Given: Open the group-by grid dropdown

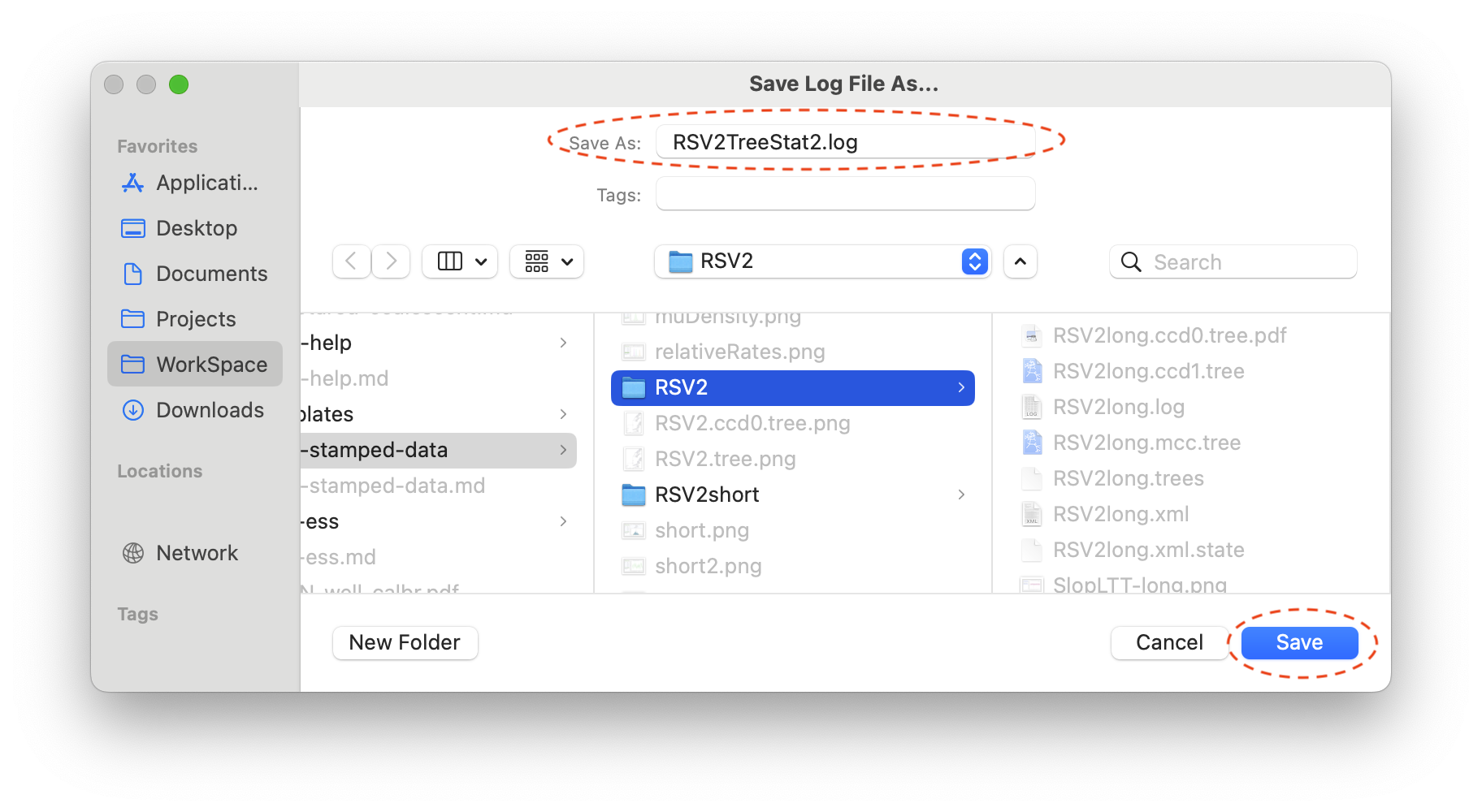Looking at the screenshot, I should (547, 261).
